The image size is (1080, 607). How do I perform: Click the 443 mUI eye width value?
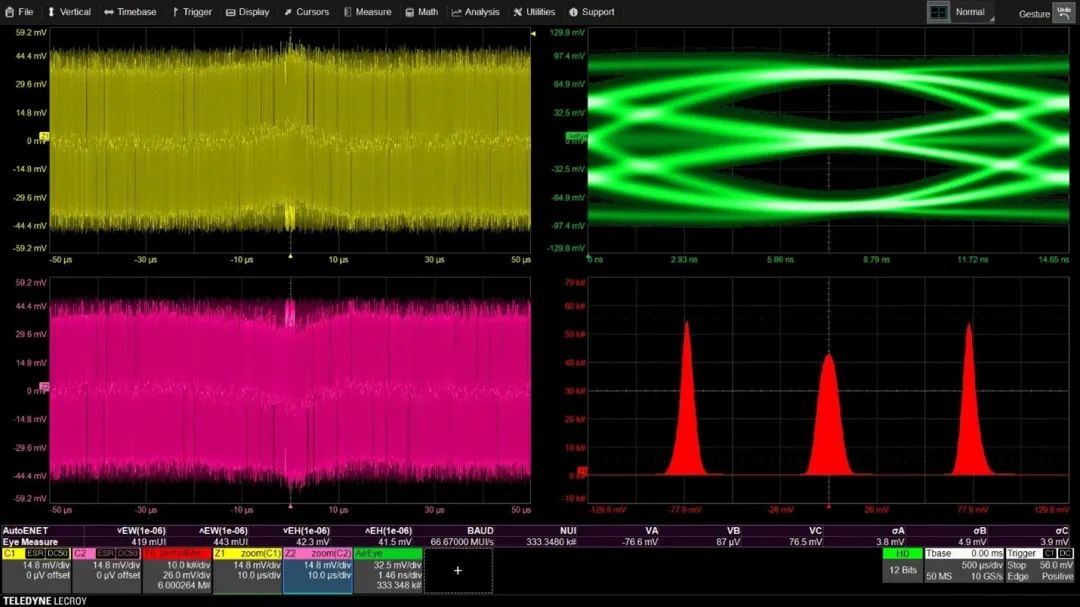click(231, 542)
